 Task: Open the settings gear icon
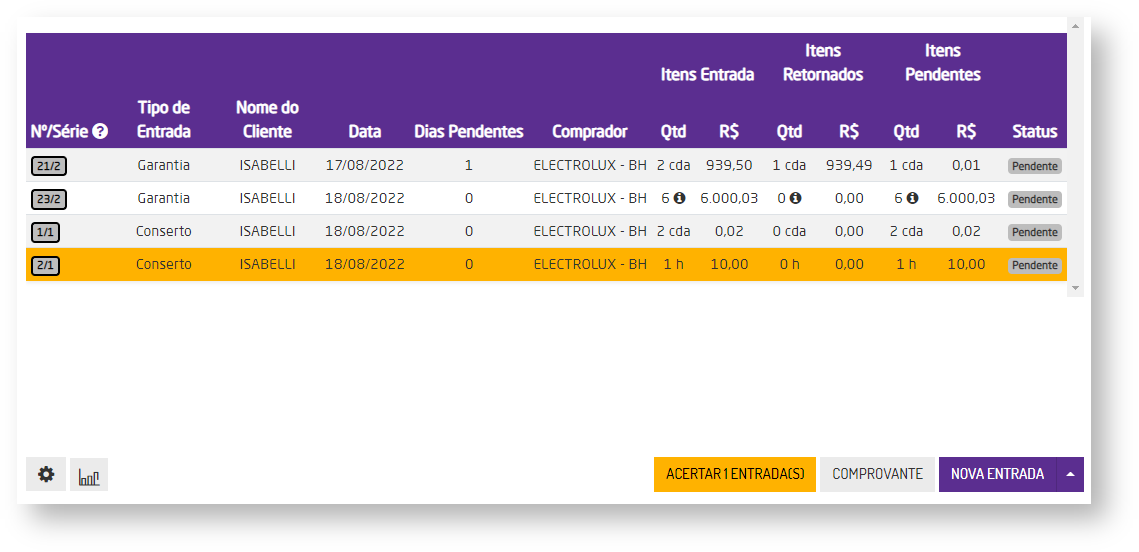pos(46,475)
